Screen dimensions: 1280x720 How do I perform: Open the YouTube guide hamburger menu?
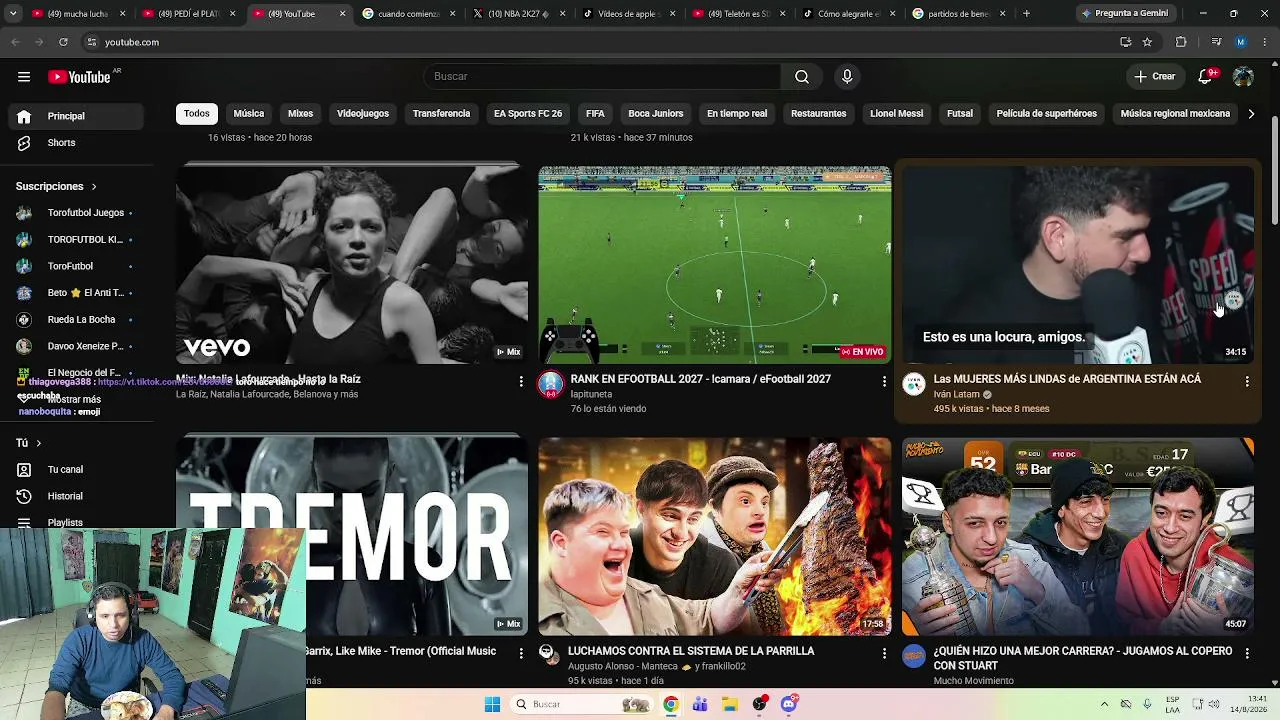pos(24,77)
